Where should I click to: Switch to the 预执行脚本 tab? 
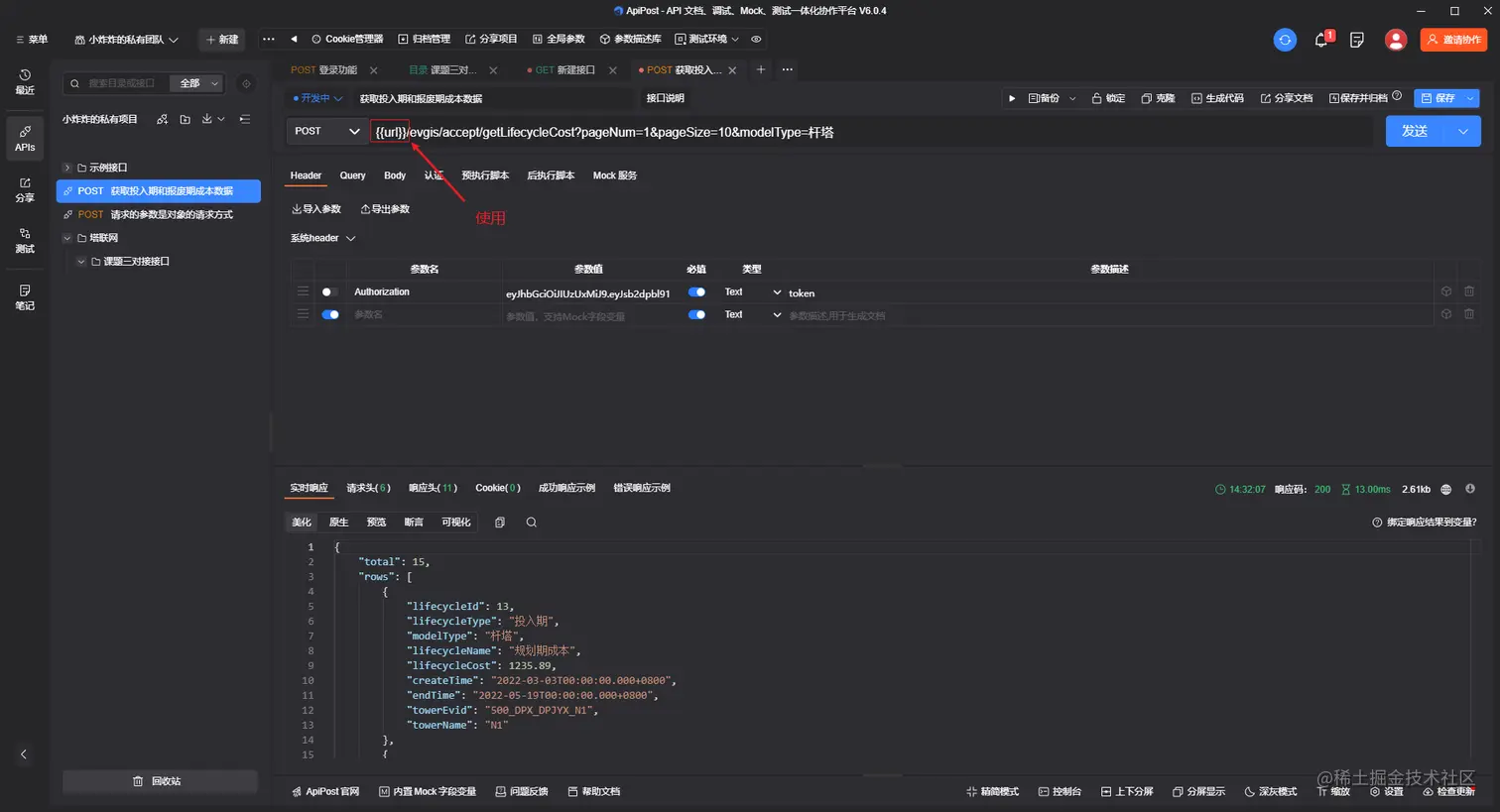pyautogui.click(x=485, y=175)
